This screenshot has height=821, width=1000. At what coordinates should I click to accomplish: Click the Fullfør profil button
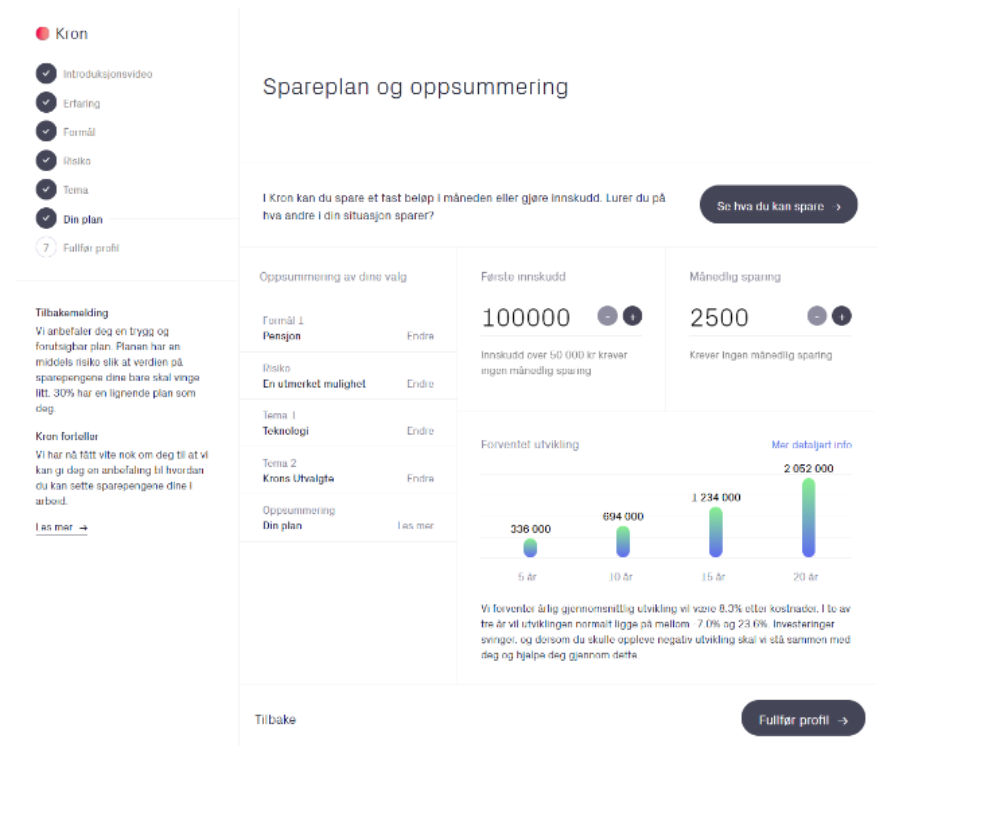pos(803,719)
